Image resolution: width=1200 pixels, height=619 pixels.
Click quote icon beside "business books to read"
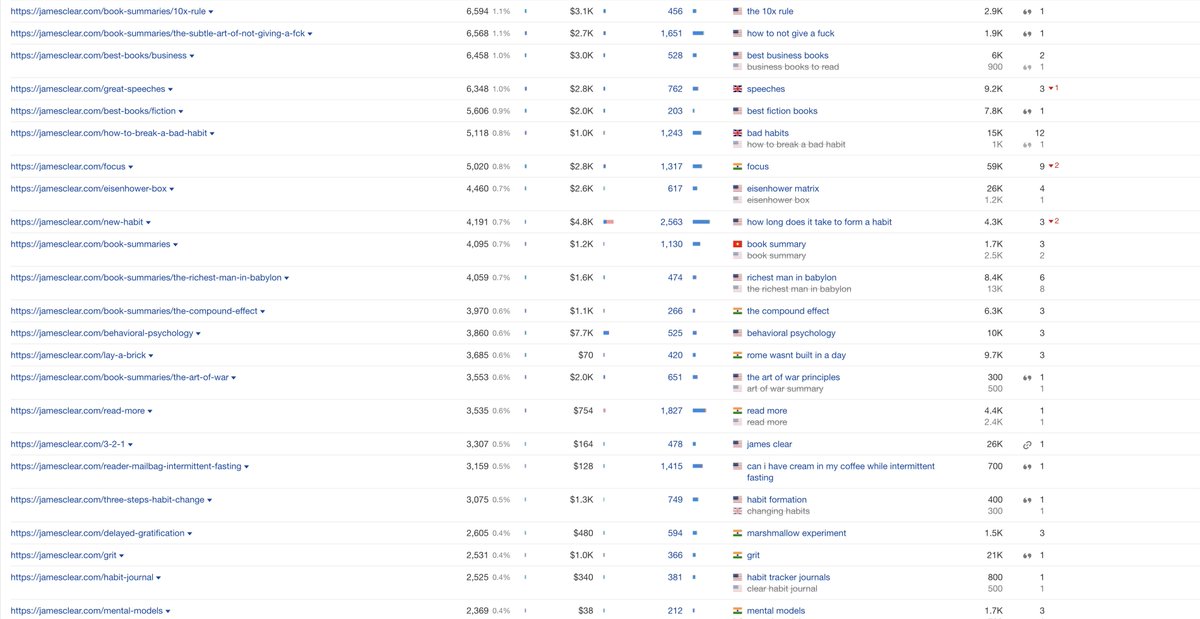(1026, 67)
